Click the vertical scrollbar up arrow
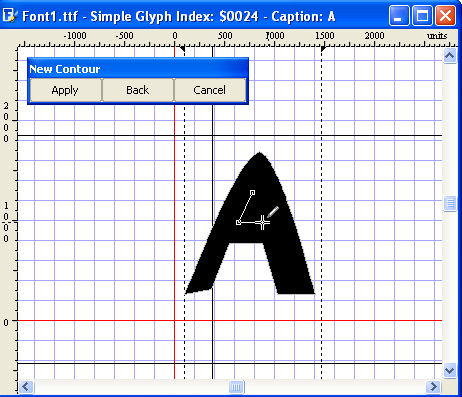The height and width of the screenshot is (397, 462). pos(450,56)
